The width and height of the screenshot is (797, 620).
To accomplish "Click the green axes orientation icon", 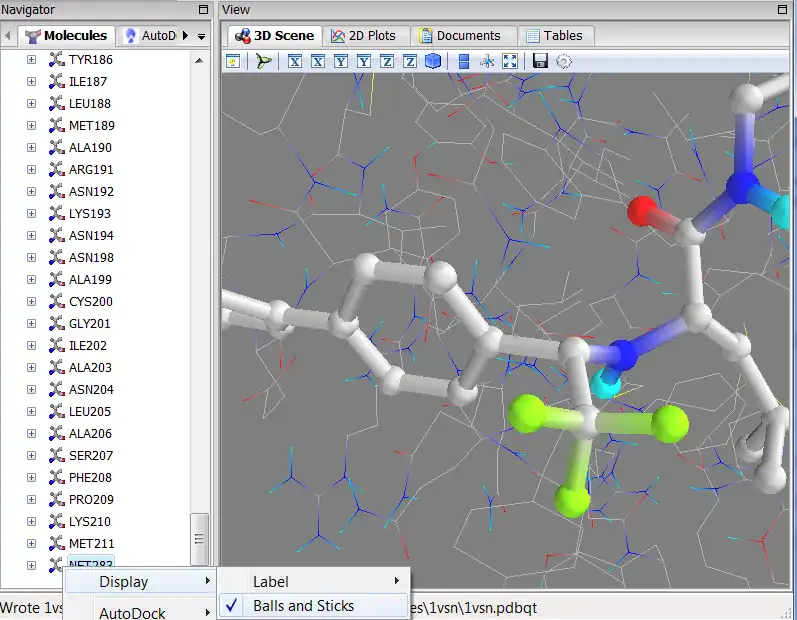I will click(263, 61).
